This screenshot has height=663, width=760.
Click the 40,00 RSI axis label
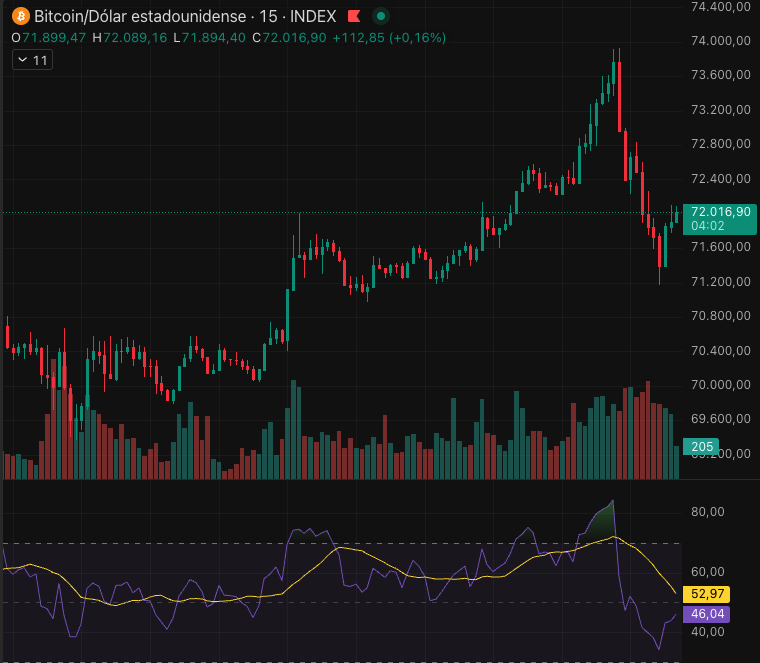coord(707,632)
